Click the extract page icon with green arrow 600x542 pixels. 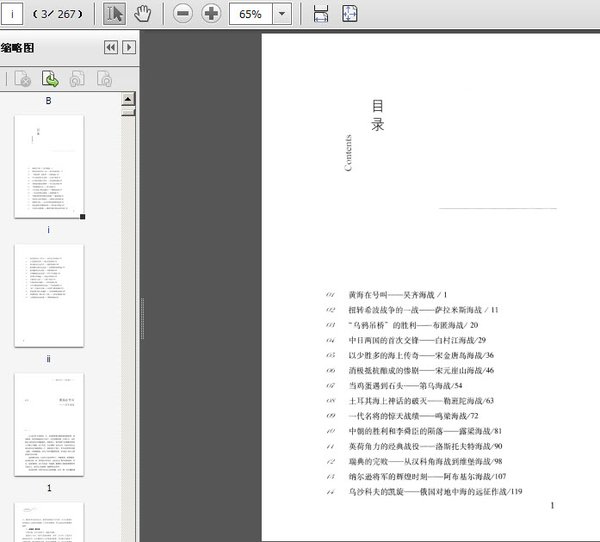(49, 78)
